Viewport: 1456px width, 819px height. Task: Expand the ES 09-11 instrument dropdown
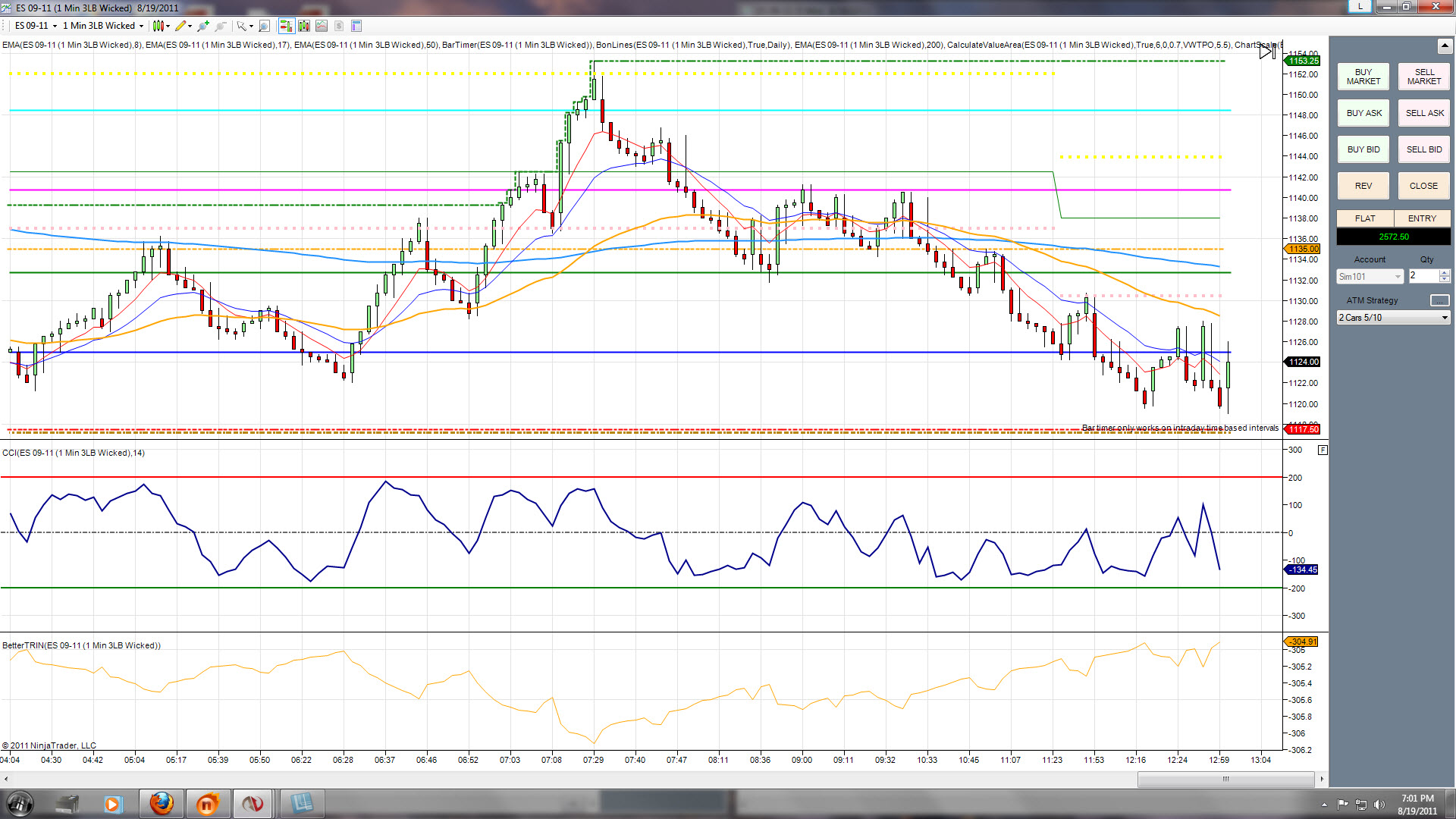click(x=36, y=26)
